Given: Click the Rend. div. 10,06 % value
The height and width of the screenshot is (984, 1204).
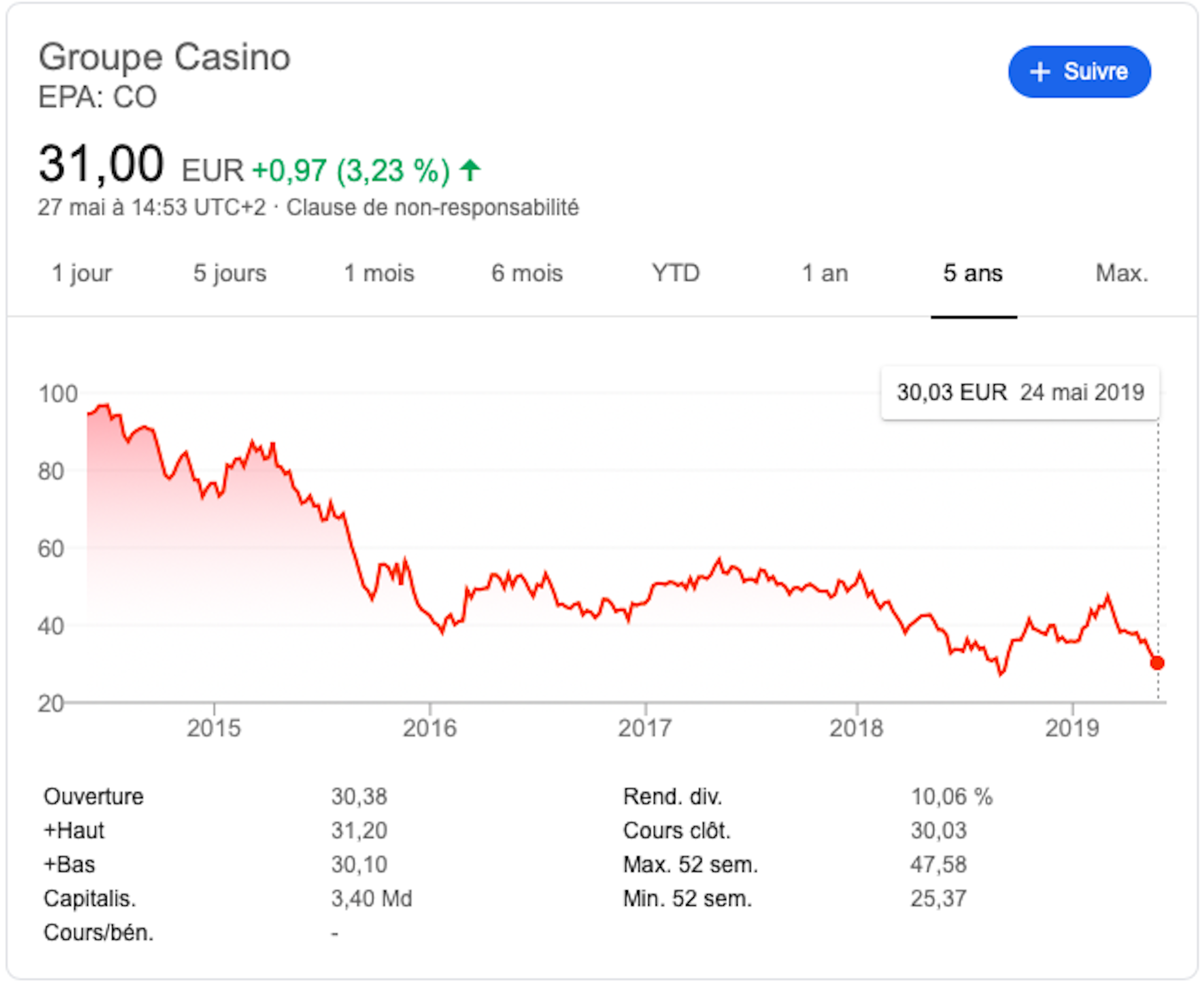Looking at the screenshot, I should [951, 797].
